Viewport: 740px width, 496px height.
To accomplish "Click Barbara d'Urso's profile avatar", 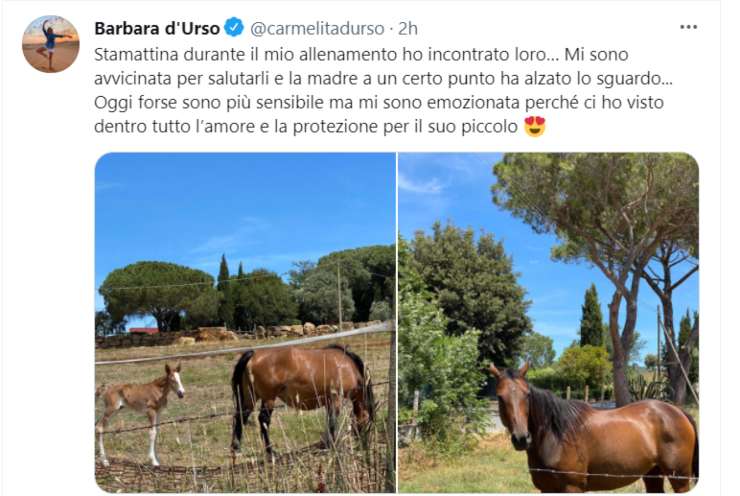I will [50, 44].
